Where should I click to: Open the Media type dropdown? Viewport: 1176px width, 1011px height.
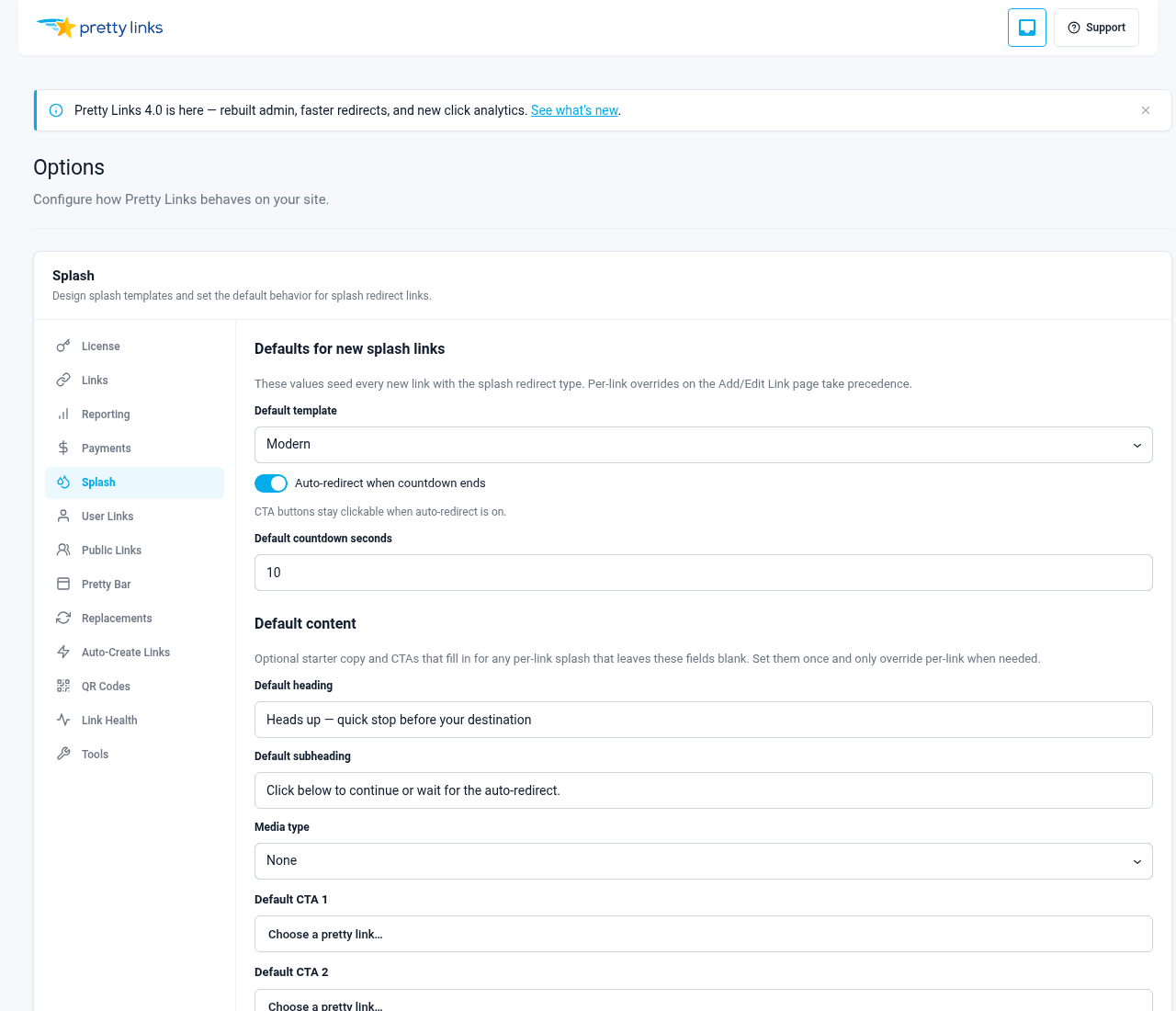tap(703, 861)
